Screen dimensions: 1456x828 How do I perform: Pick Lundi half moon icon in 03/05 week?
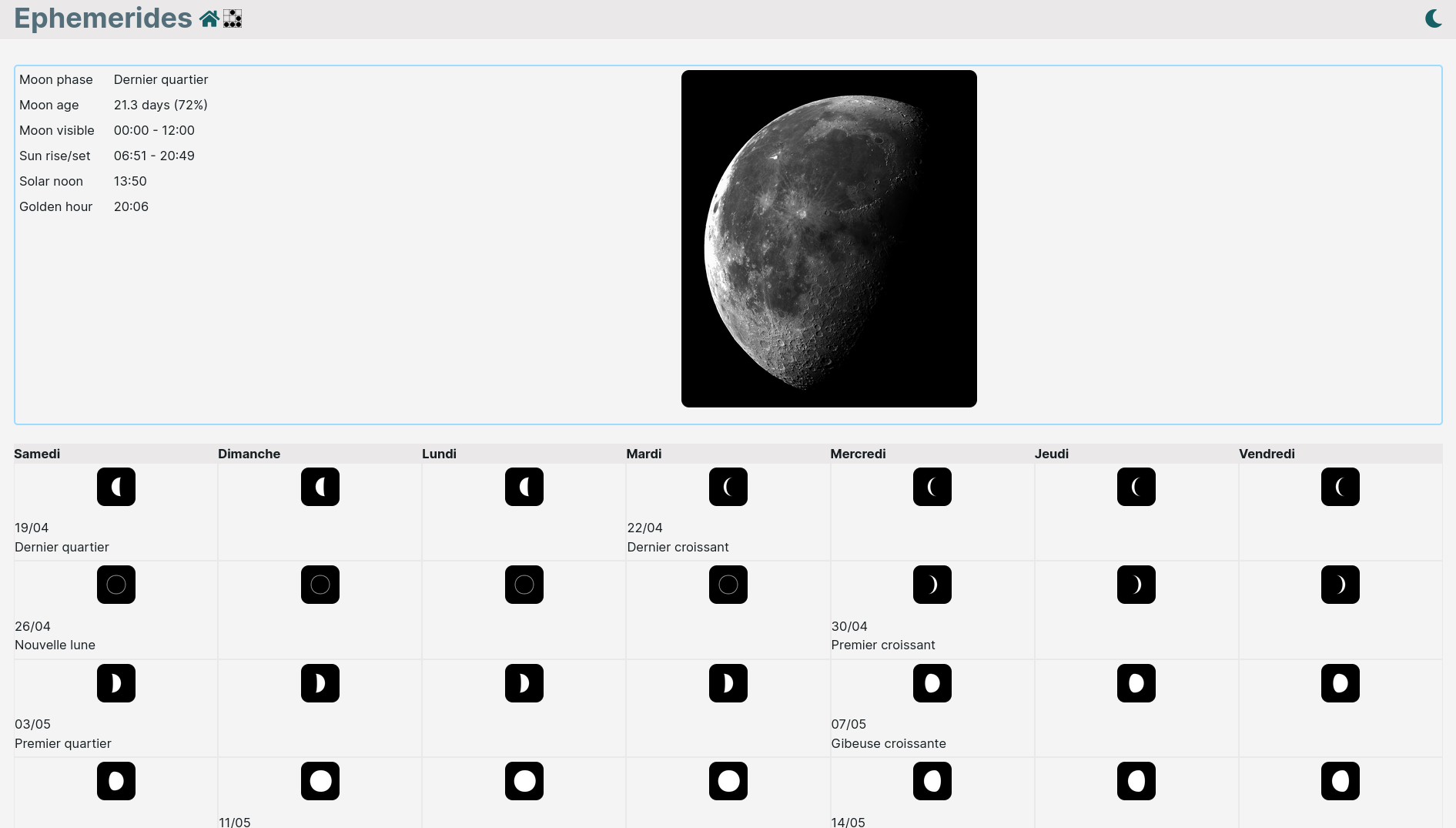click(524, 683)
